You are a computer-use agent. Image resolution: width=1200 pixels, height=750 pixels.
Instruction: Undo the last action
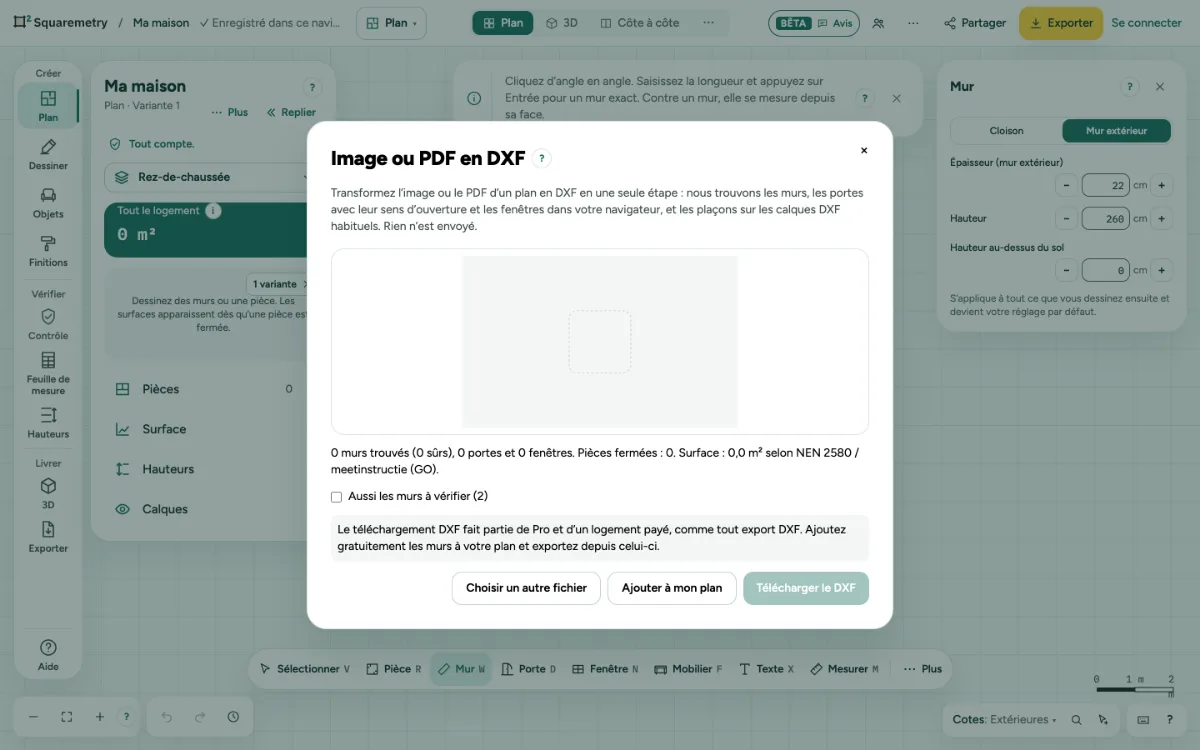(166, 717)
